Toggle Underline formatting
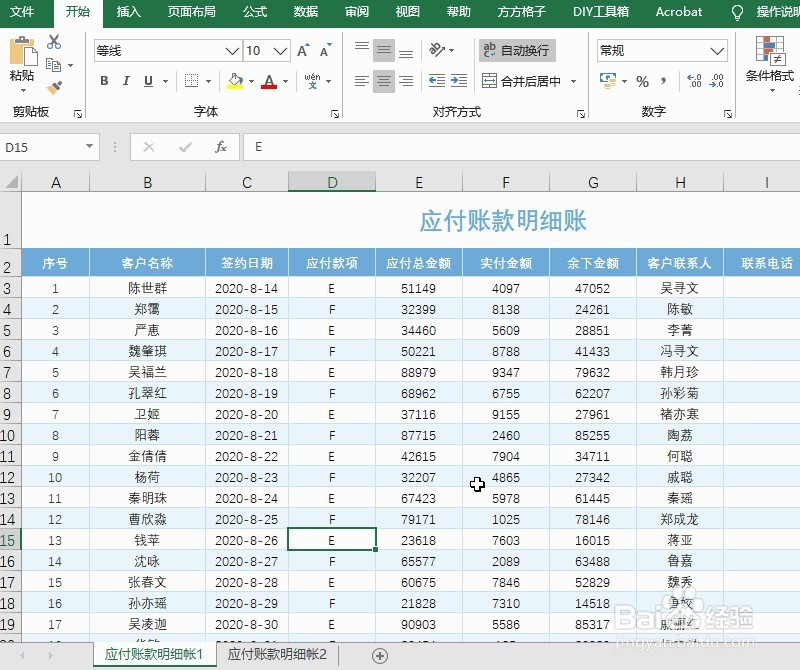The height and width of the screenshot is (670, 800). [x=147, y=81]
